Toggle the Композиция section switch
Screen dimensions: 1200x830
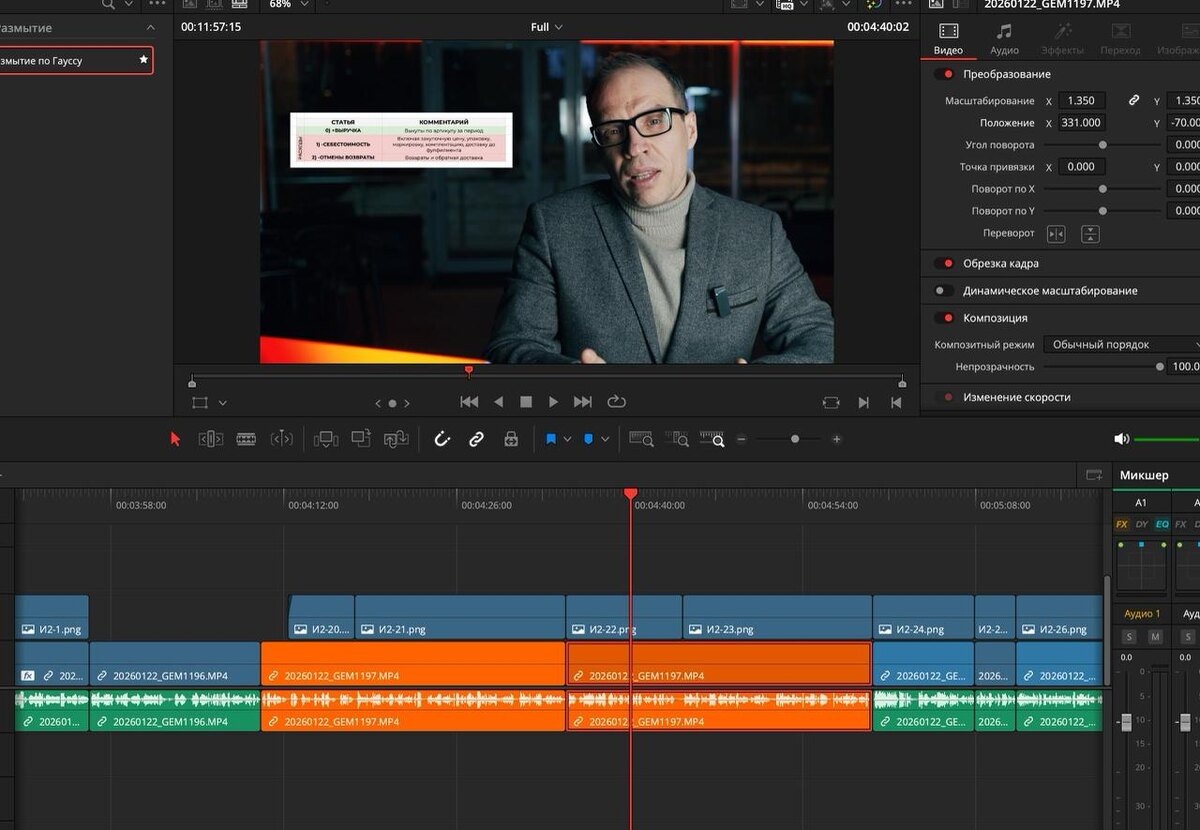(943, 317)
